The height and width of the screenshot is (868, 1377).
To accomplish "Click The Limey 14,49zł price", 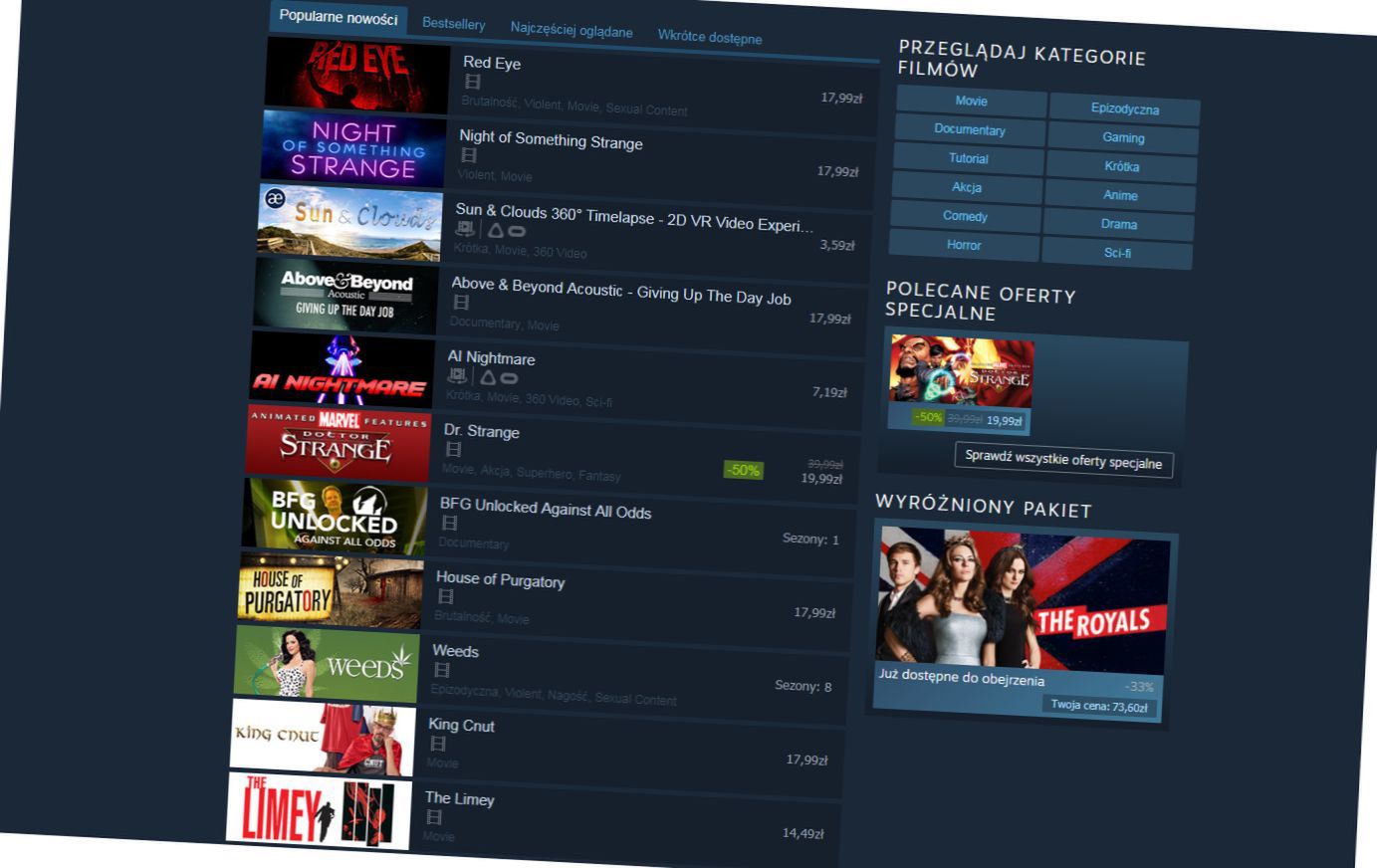I will click(803, 833).
